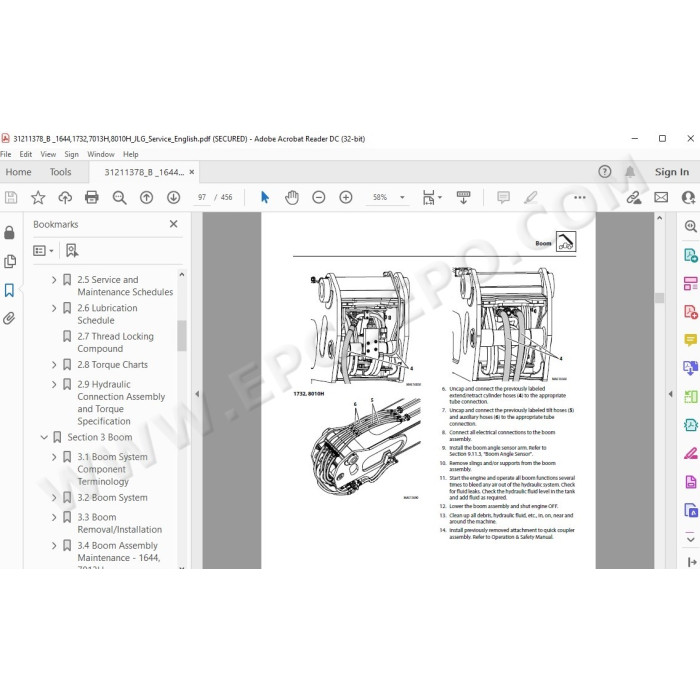Open security lock panel icon
This screenshot has width=700, height=700.
click(9, 233)
